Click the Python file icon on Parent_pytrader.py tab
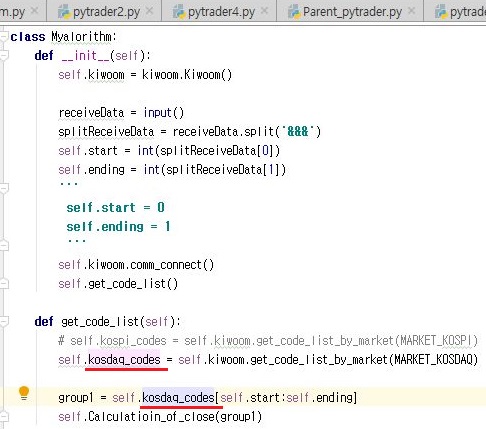The height and width of the screenshot is (429, 486). point(294,12)
